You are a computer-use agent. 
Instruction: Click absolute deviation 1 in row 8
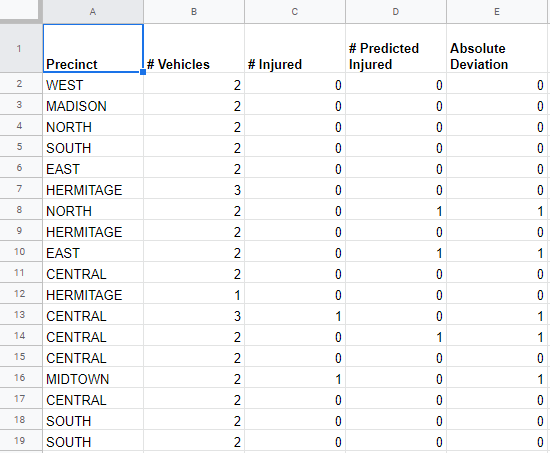tap(497, 209)
